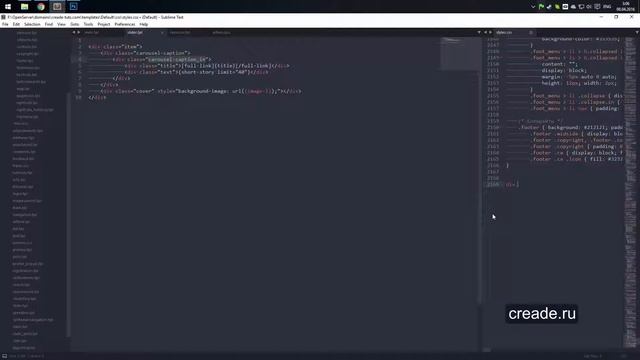The width and height of the screenshot is (640, 360).
Task: Open the NVIDIA tray icon
Action: point(557,7)
